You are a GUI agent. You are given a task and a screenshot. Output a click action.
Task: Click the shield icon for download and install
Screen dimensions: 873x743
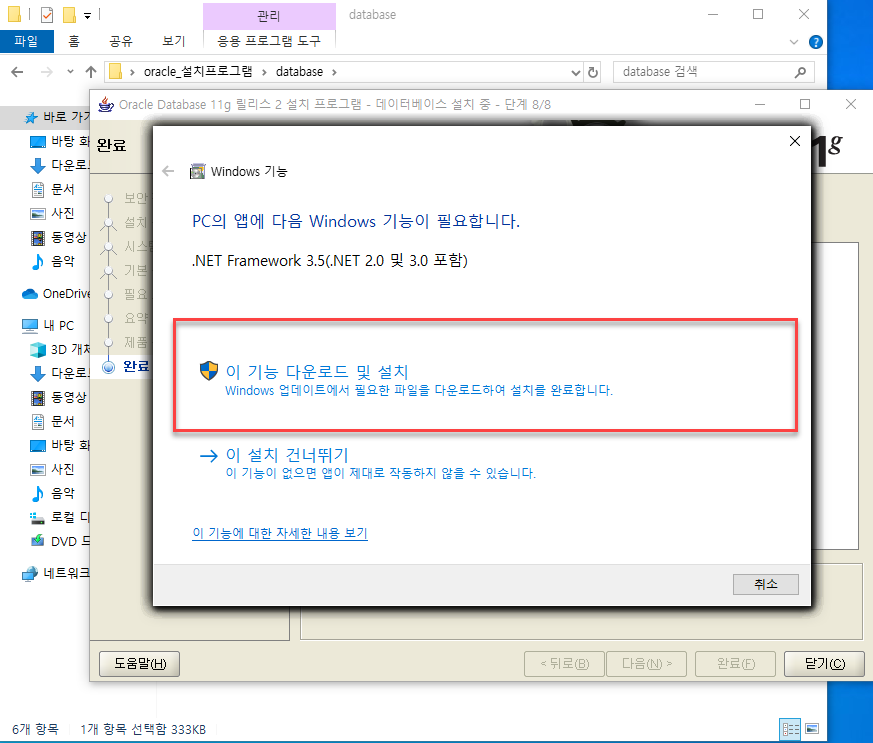(209, 370)
